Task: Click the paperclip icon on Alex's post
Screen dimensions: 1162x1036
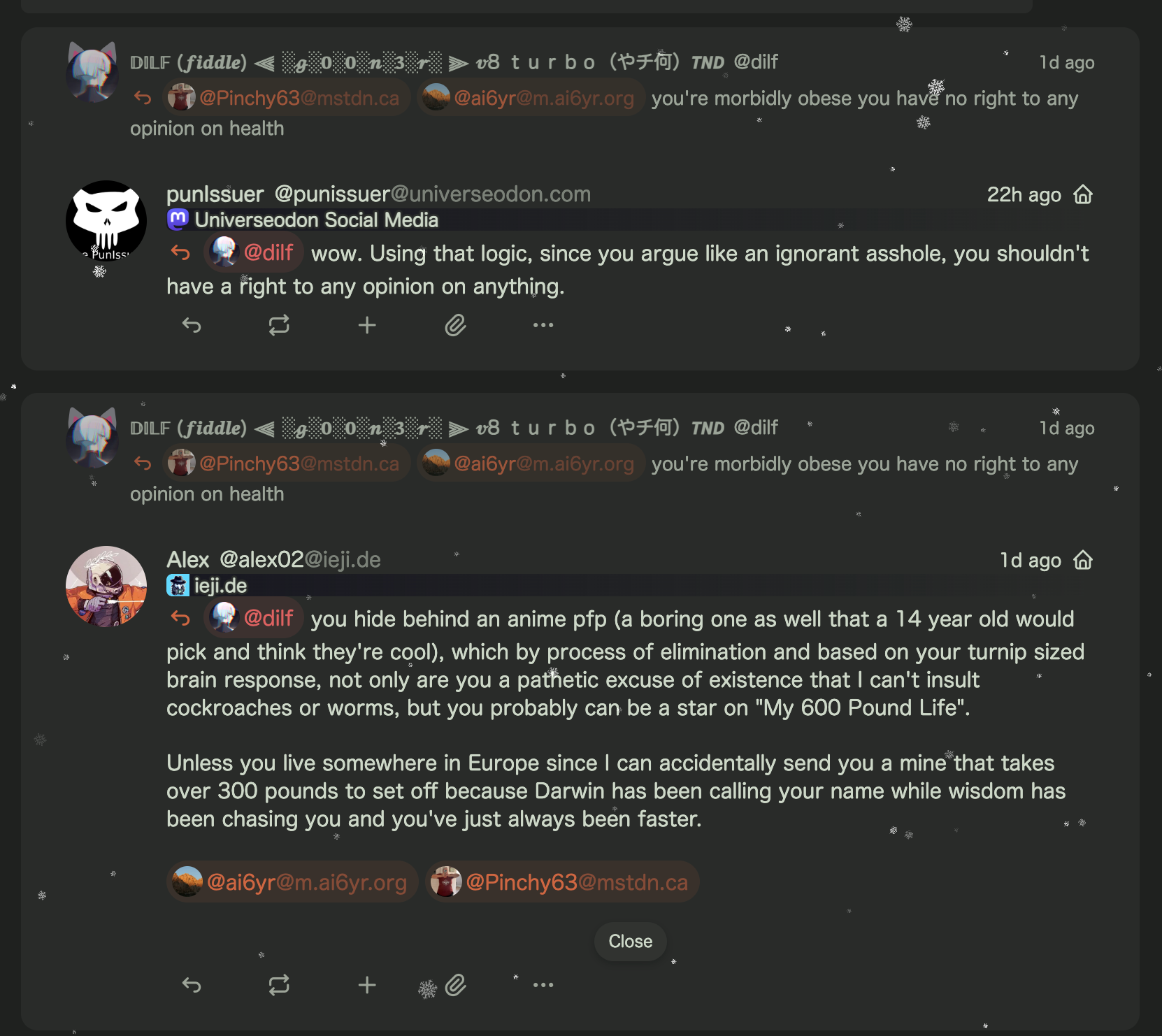Action: pos(455,985)
